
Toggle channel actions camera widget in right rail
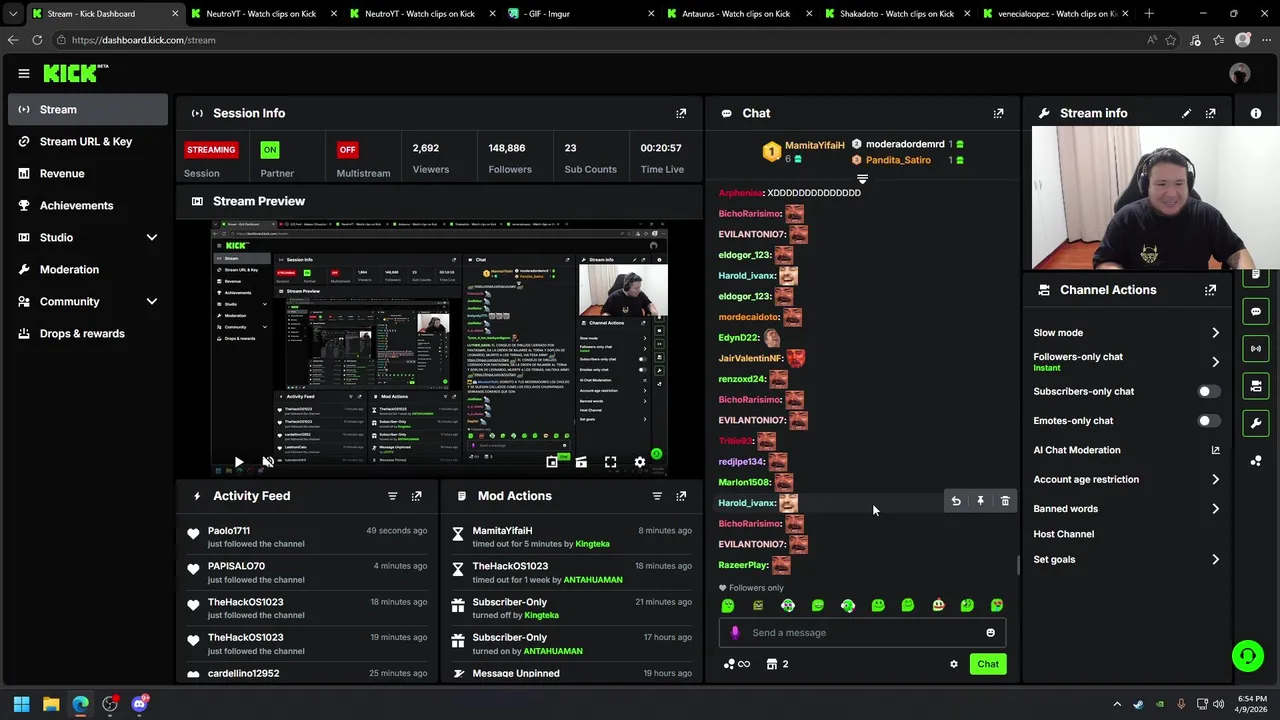click(x=1256, y=386)
